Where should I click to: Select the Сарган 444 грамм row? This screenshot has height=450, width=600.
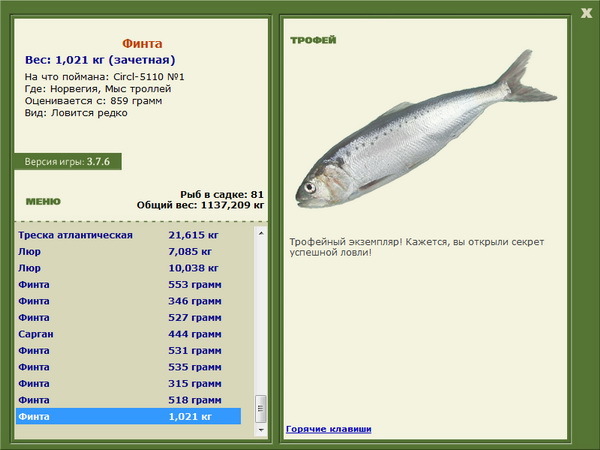point(129,334)
